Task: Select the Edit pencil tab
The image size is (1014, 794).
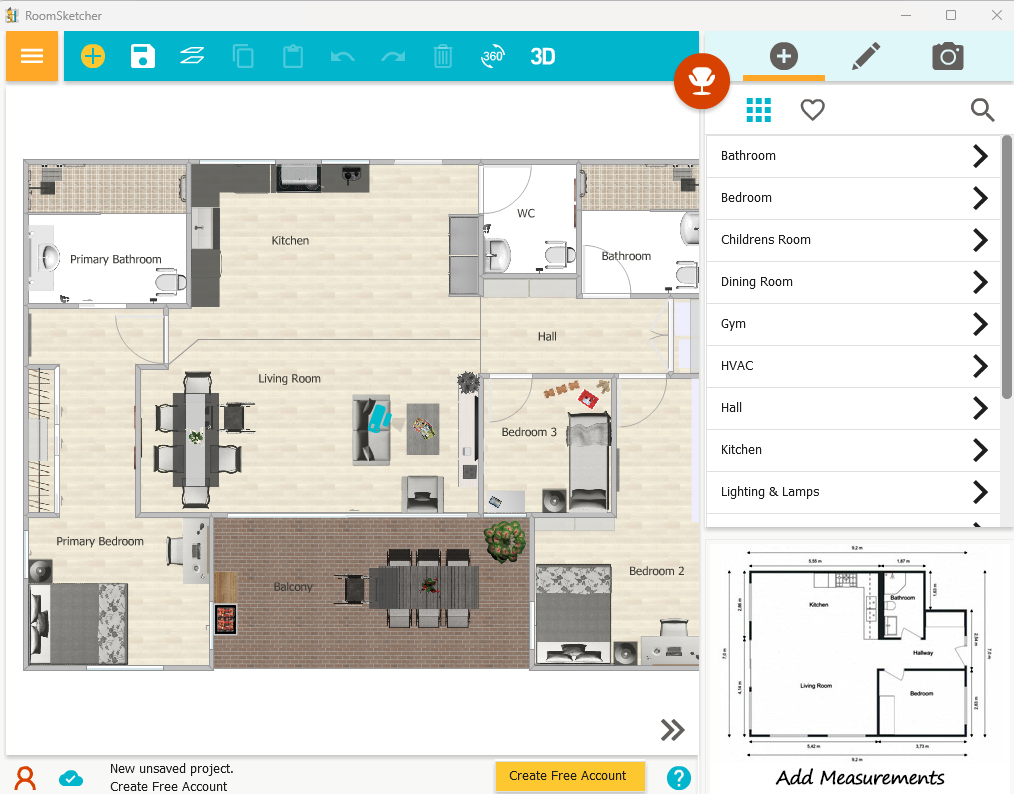Action: point(866,56)
